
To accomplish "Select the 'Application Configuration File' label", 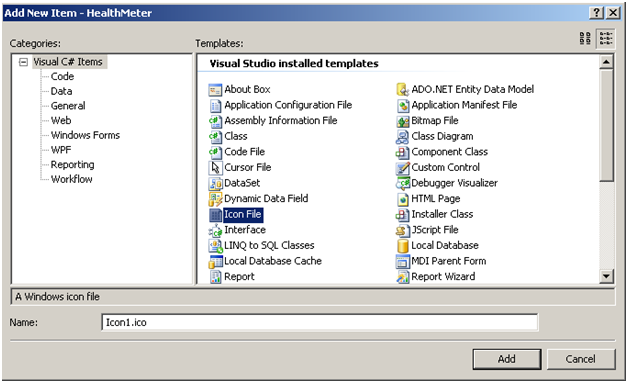I will (x=288, y=105).
